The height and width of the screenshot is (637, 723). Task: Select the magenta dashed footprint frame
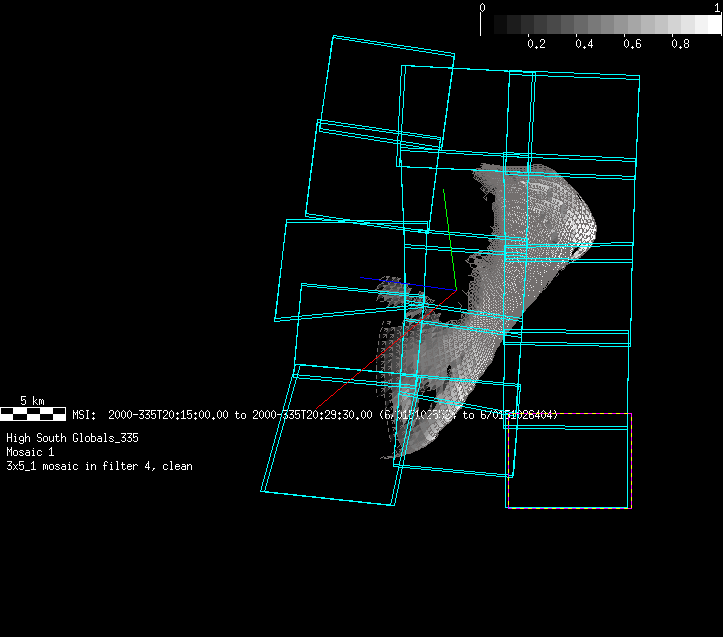568,507
